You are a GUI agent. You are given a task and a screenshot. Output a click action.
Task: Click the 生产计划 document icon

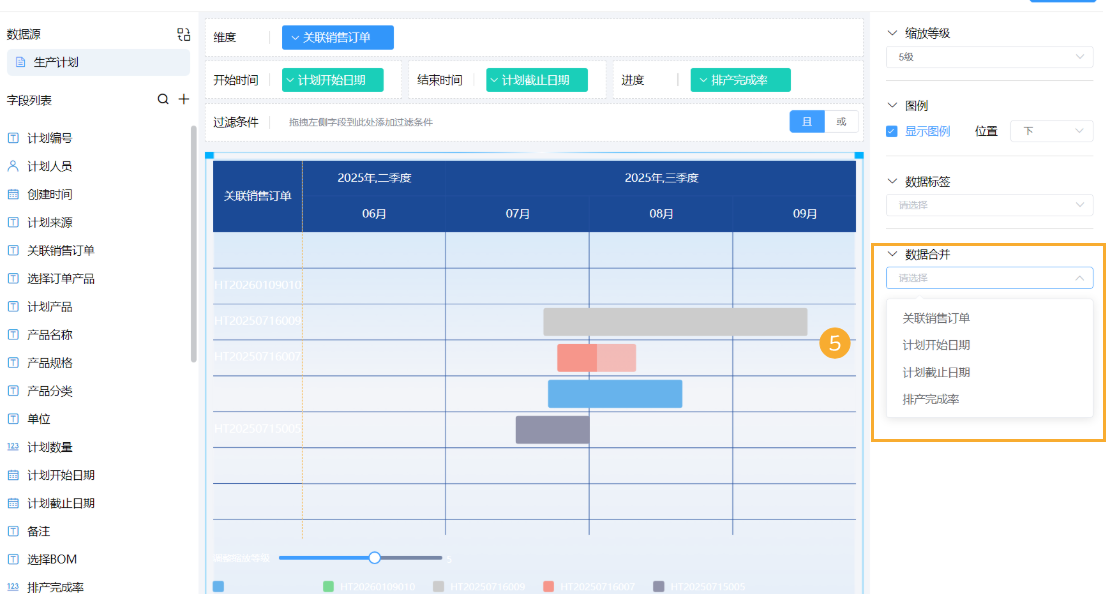pos(20,62)
